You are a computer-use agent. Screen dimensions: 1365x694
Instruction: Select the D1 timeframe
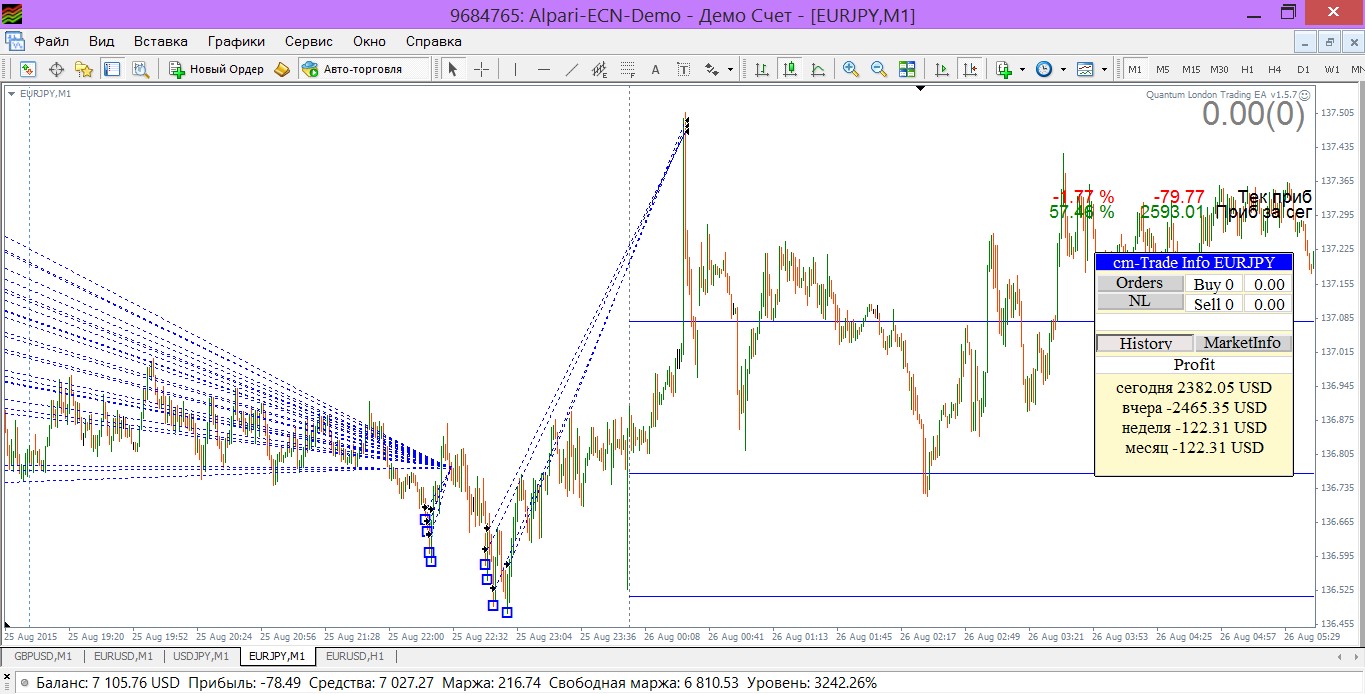coord(1303,69)
